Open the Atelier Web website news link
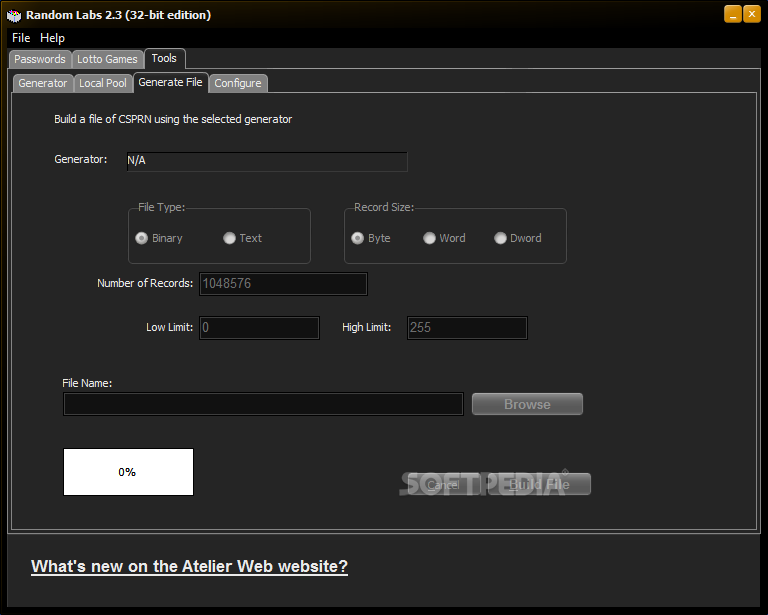Image resolution: width=768 pixels, height=615 pixels. pyautogui.click(x=190, y=567)
